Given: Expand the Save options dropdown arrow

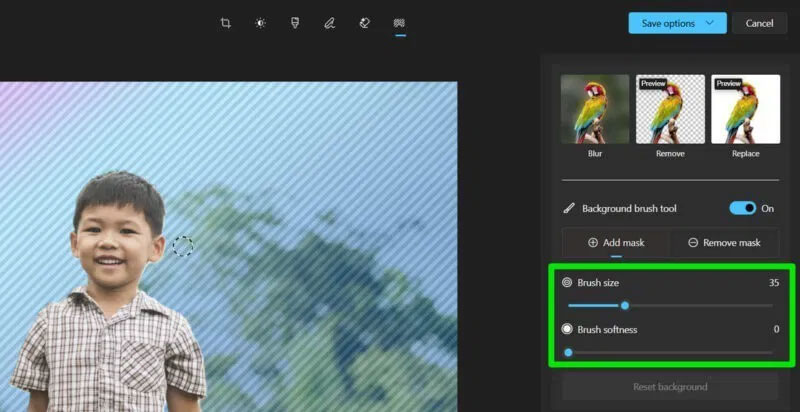Looking at the screenshot, I should [x=709, y=23].
